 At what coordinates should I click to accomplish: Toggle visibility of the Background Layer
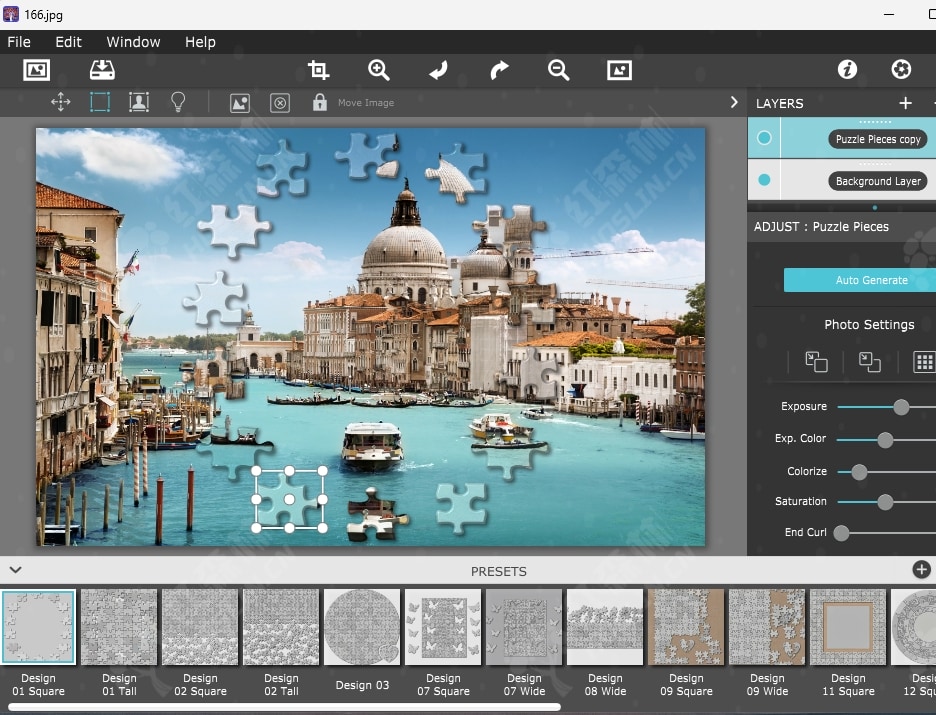tap(764, 180)
